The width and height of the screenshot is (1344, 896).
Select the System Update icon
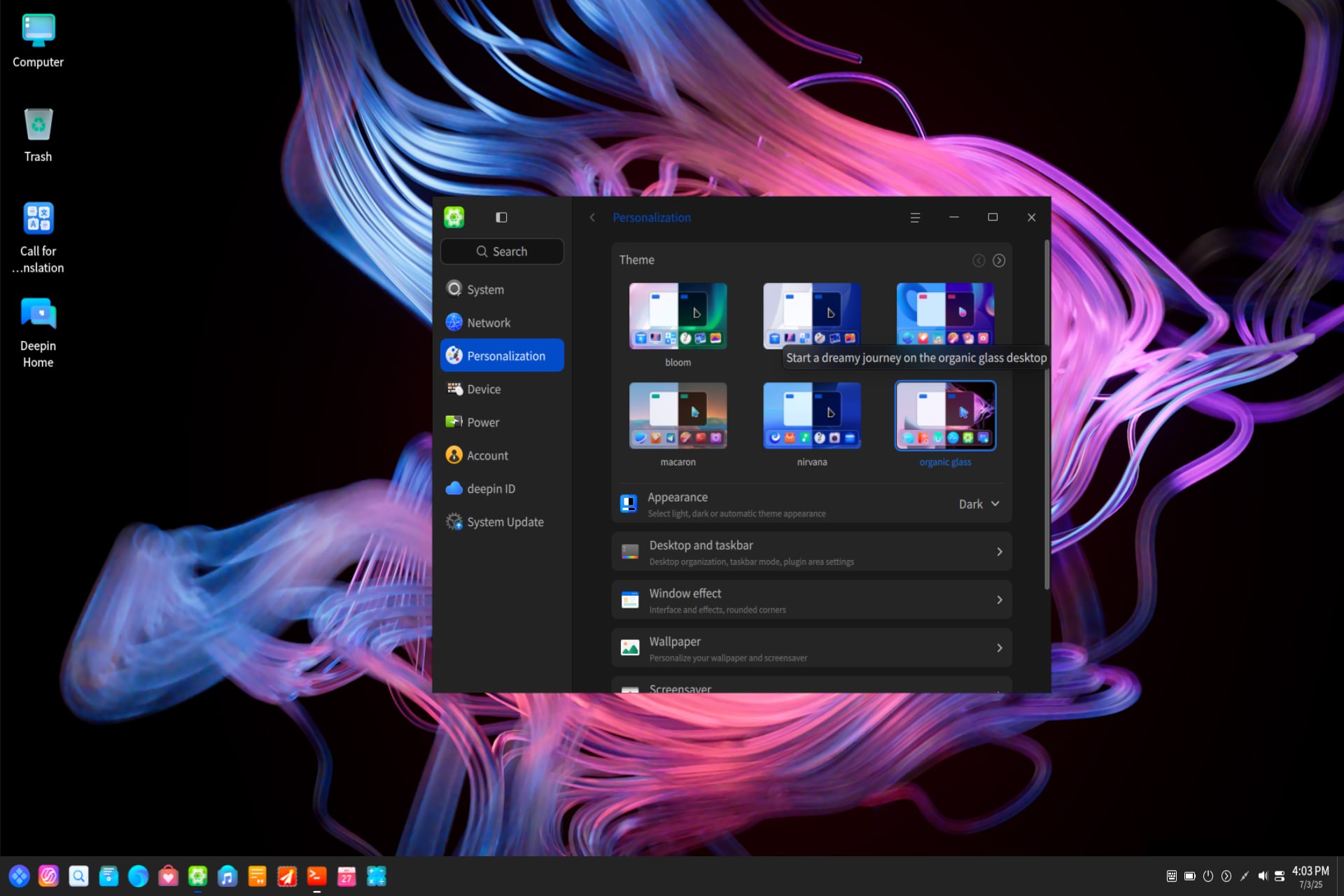(454, 521)
